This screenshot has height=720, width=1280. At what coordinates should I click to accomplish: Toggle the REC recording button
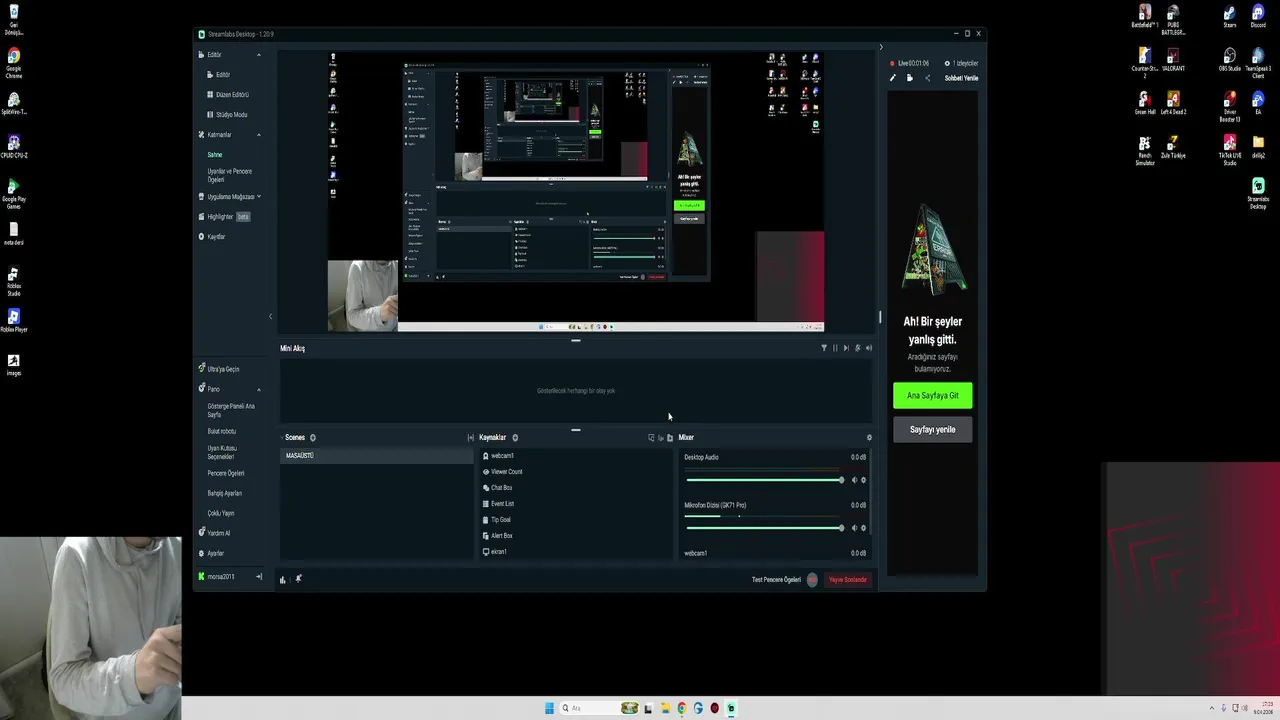pyautogui.click(x=812, y=580)
